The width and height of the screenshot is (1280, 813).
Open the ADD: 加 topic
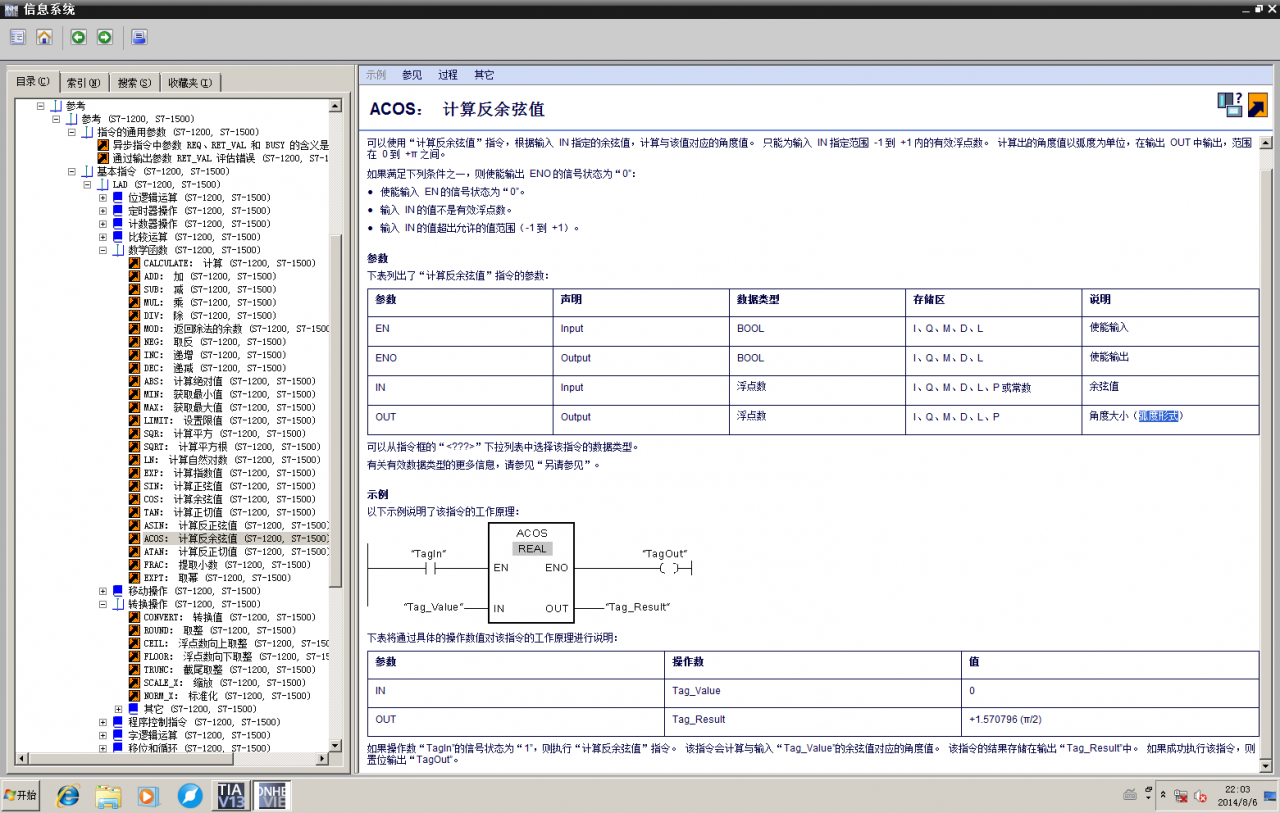[209, 276]
